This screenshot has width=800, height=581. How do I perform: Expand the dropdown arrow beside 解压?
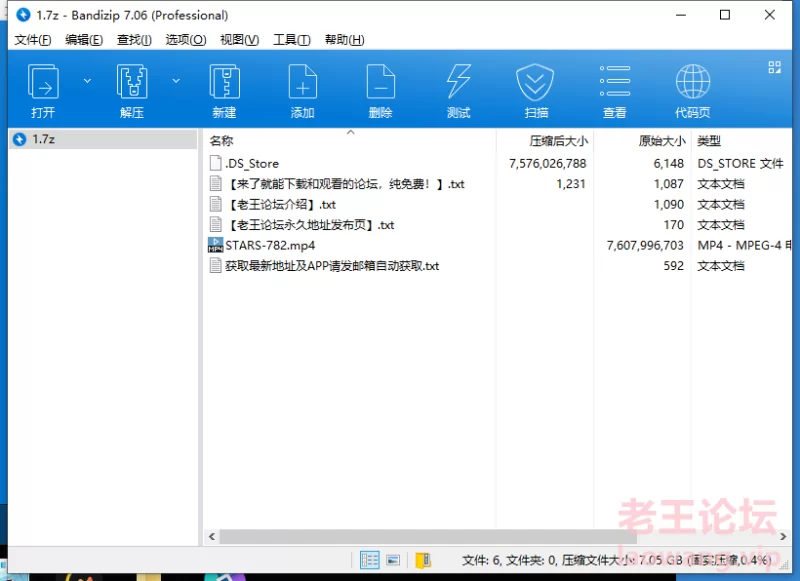pyautogui.click(x=176, y=81)
